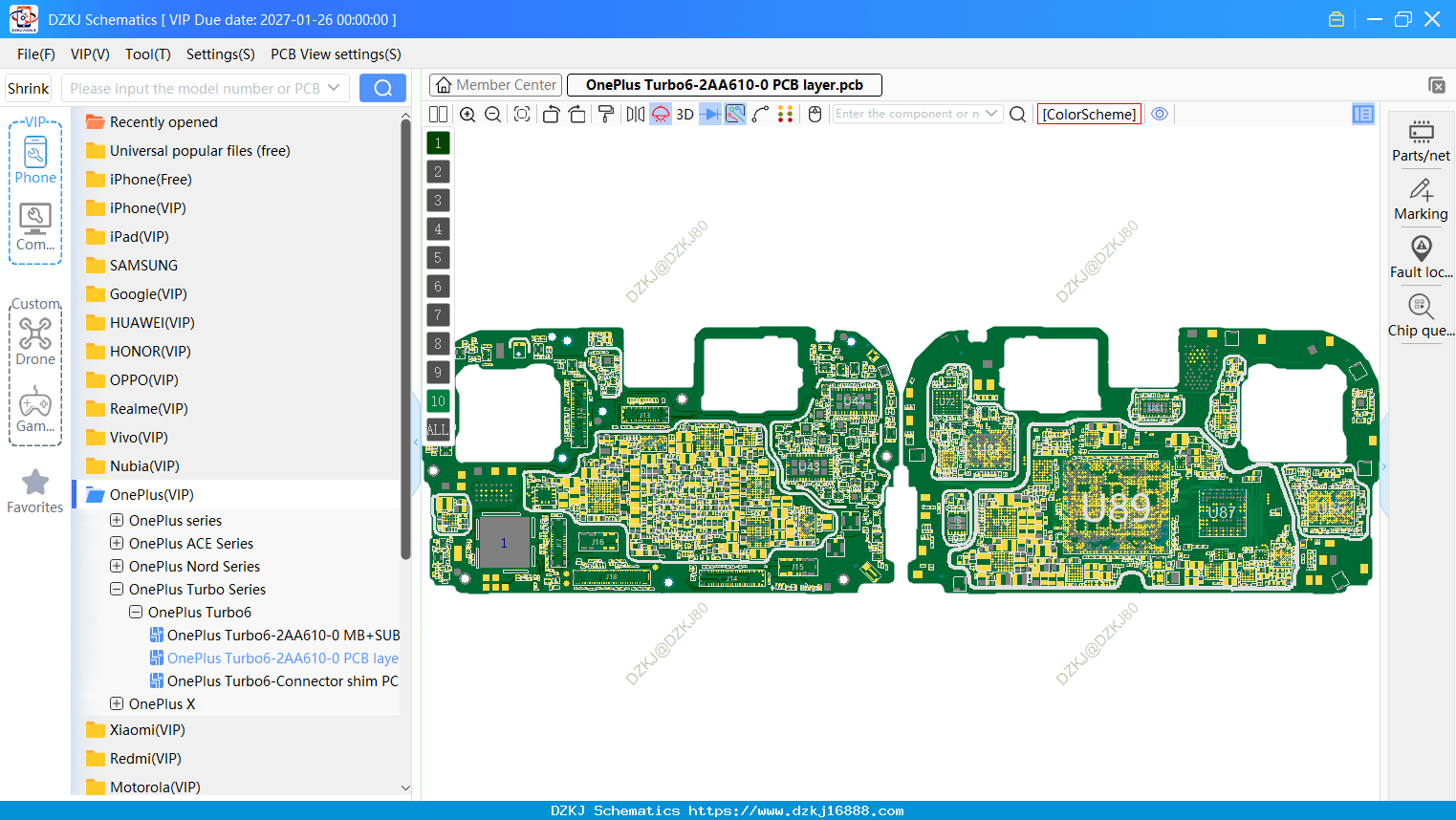Screen dimensions: 1456x820
Task: Open the colored dots pin display
Action: 786,115
